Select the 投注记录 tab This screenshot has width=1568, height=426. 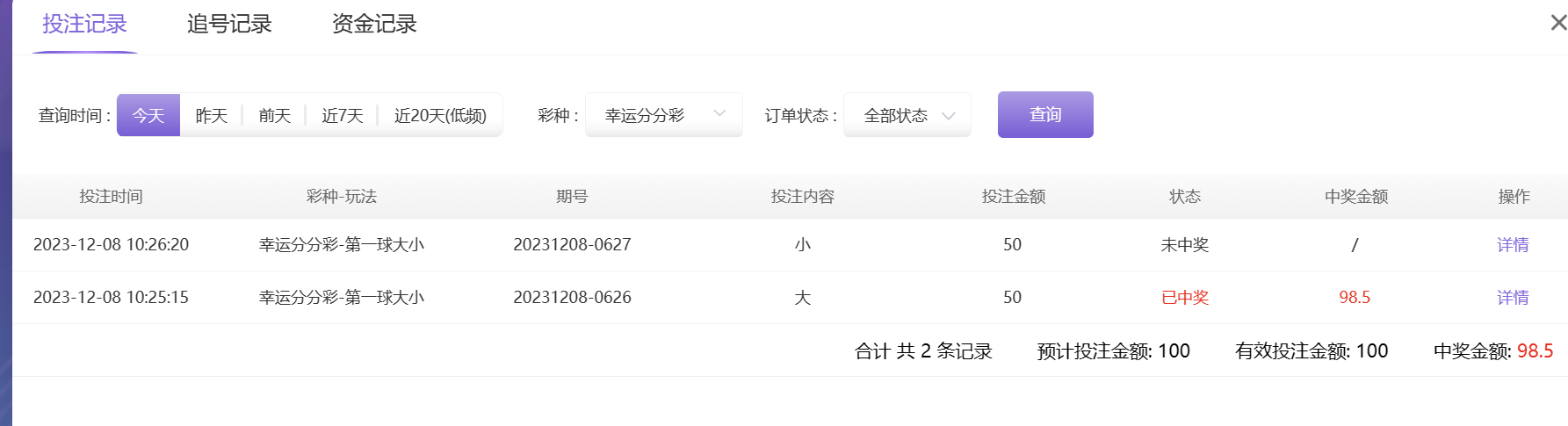pyautogui.click(x=85, y=25)
